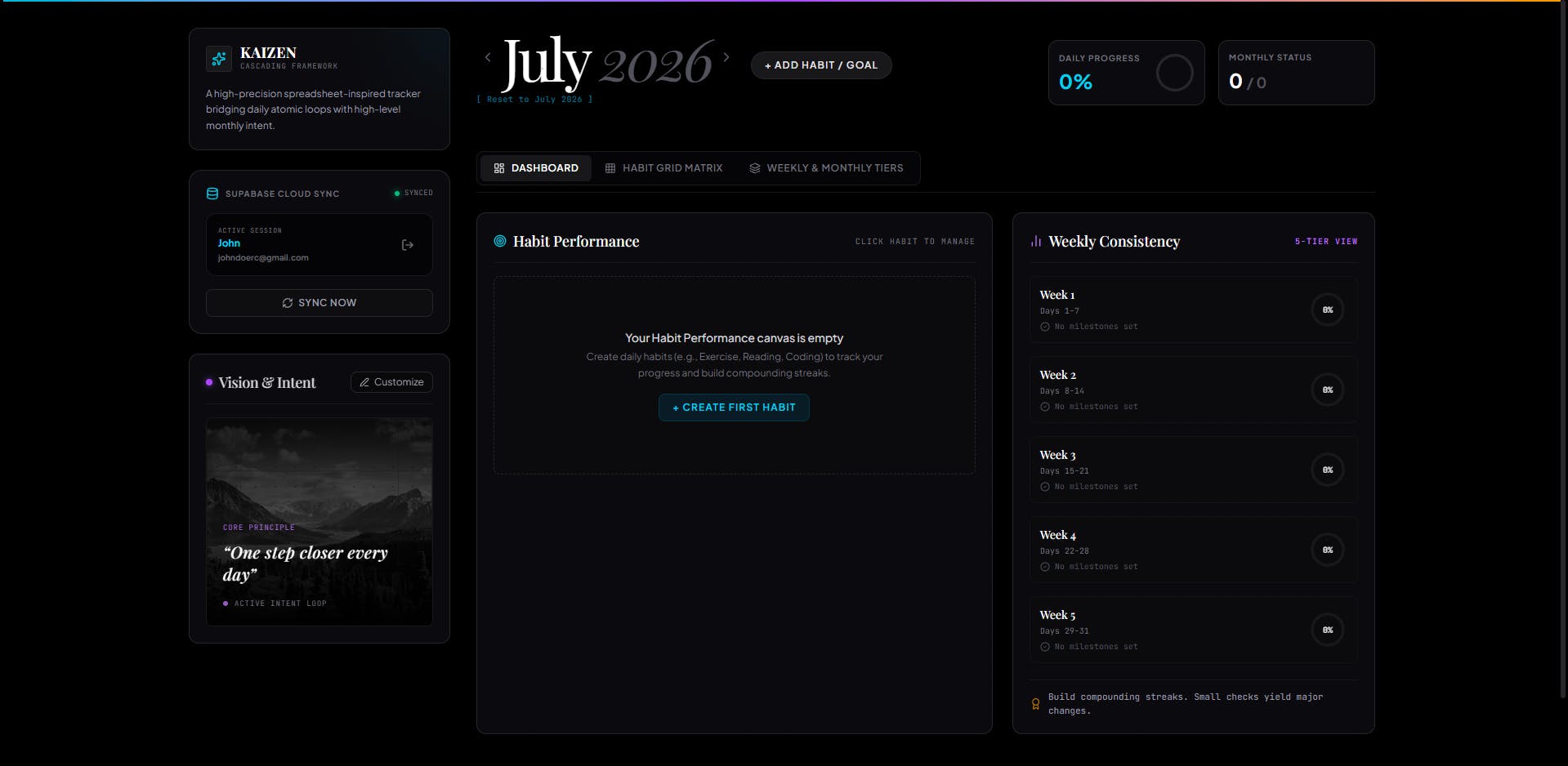This screenshot has width=1568, height=766.
Task: Click milestone circle icon under Week 2
Action: coord(1045,407)
